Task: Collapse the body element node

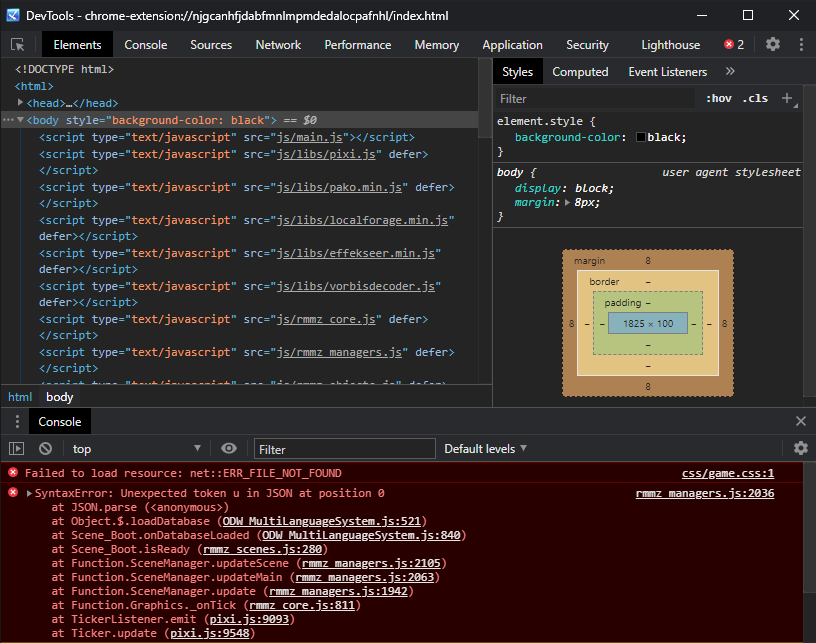Action: (x=20, y=120)
